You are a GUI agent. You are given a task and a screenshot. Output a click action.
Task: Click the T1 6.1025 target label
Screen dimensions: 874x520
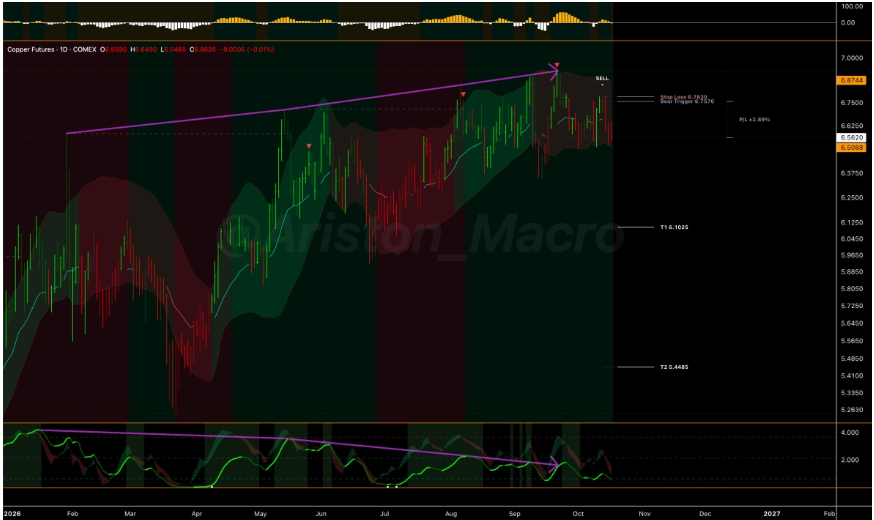coord(674,227)
